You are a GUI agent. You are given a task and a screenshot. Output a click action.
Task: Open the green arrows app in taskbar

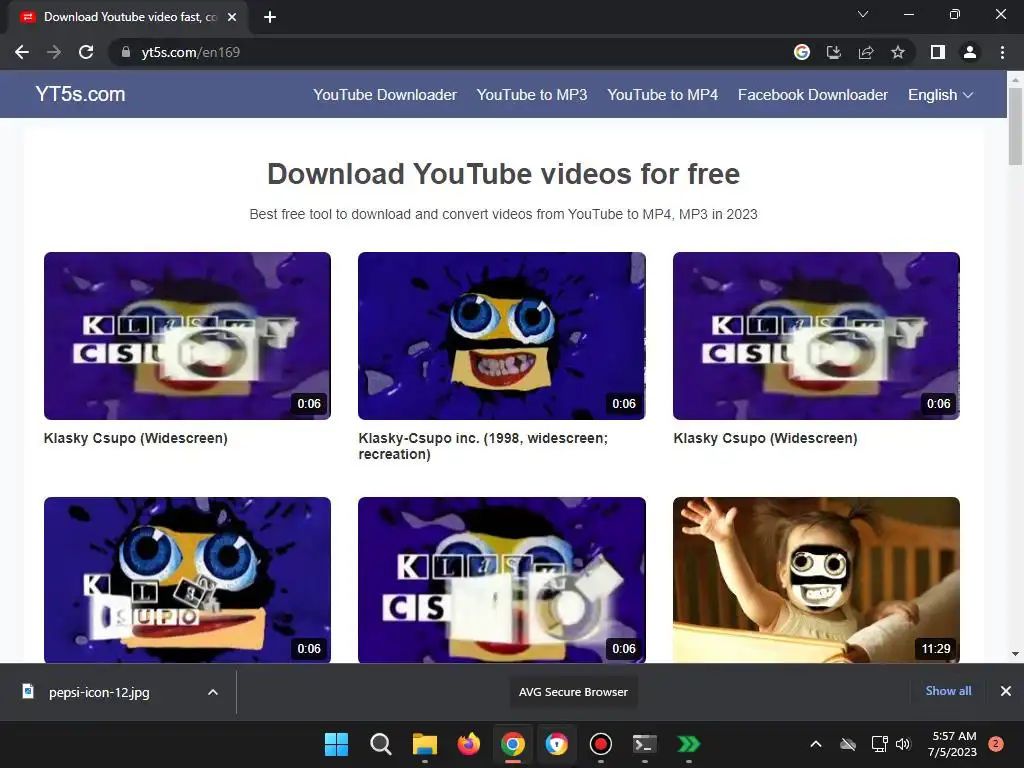[688, 744]
